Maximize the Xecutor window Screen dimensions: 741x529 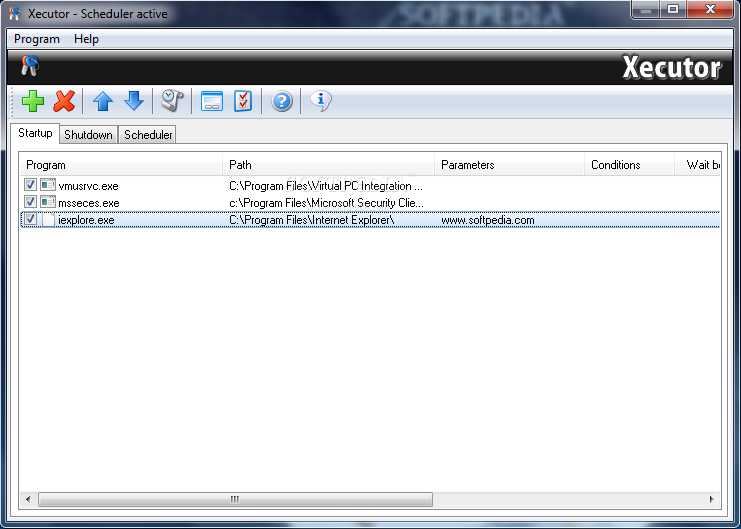coord(673,9)
